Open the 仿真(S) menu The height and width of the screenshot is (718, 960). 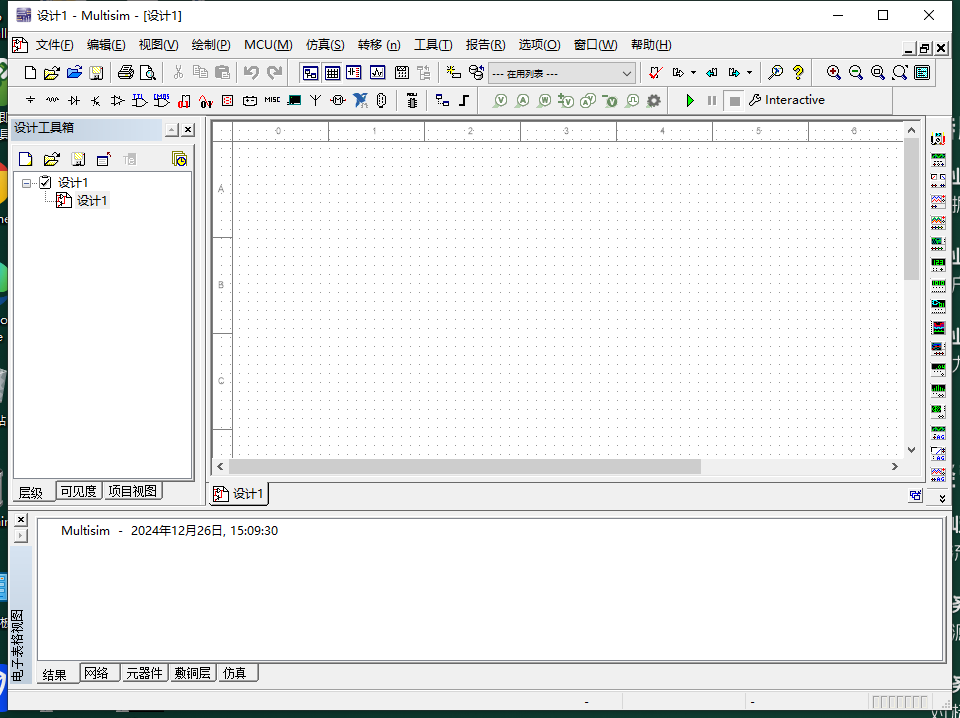point(325,45)
